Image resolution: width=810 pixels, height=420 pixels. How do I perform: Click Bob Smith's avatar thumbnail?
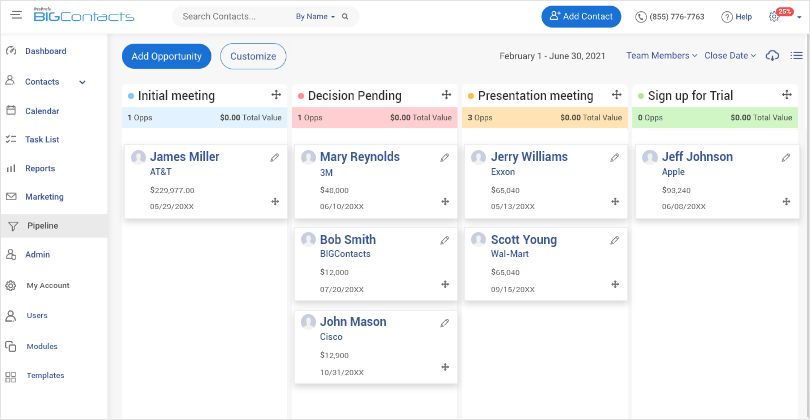308,239
